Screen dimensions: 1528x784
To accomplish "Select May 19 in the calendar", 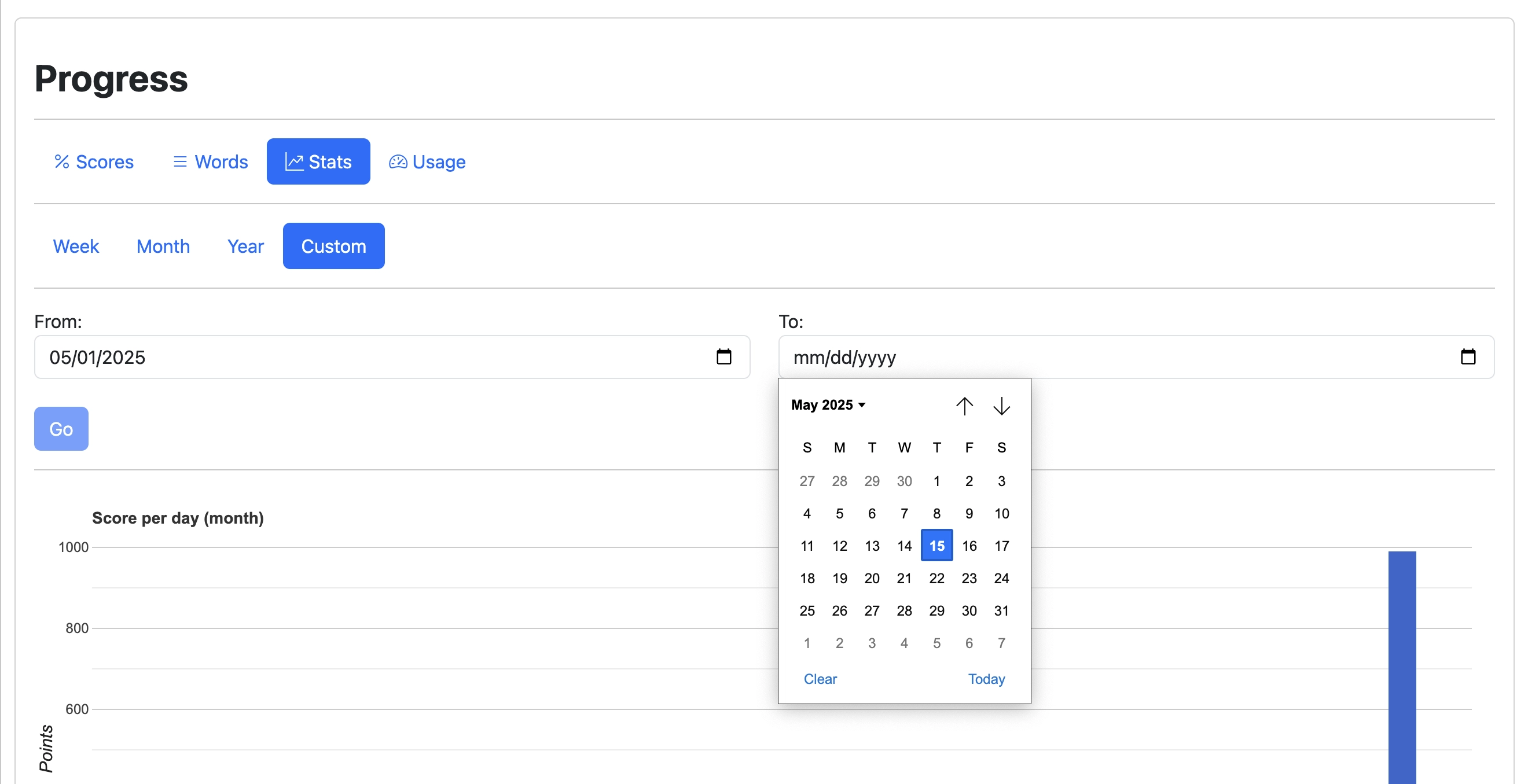I will (x=839, y=578).
